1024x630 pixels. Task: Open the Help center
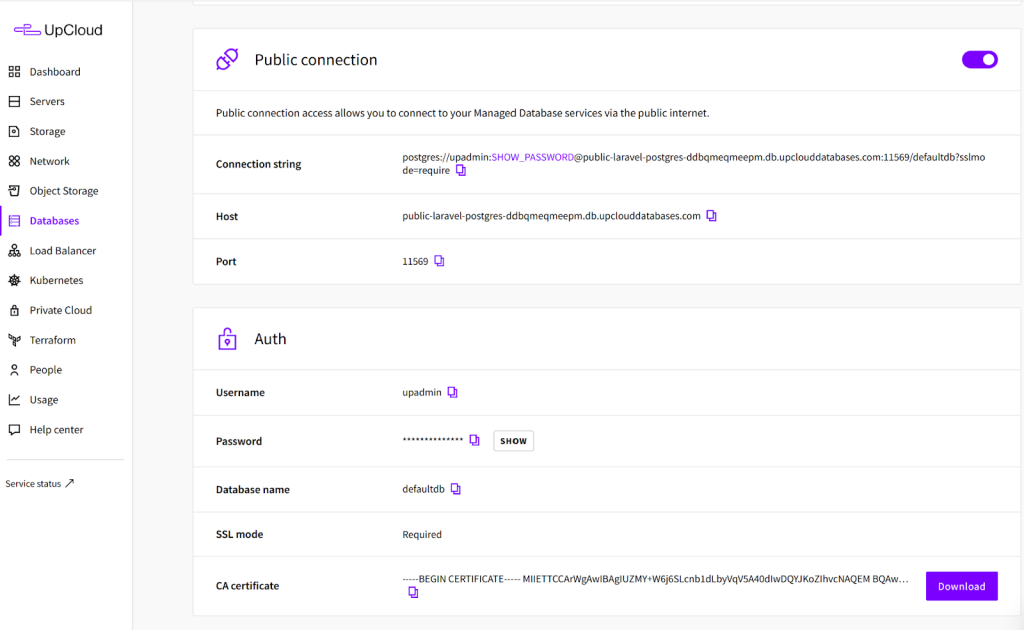[x=56, y=430]
